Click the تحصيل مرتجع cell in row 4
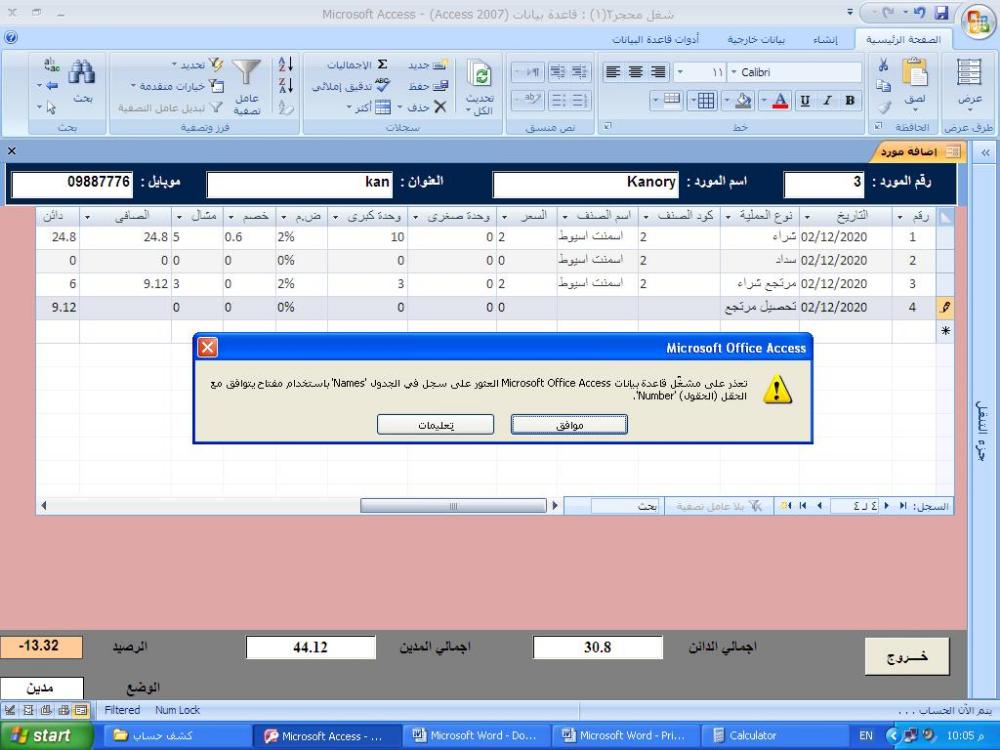 pyautogui.click(x=760, y=307)
